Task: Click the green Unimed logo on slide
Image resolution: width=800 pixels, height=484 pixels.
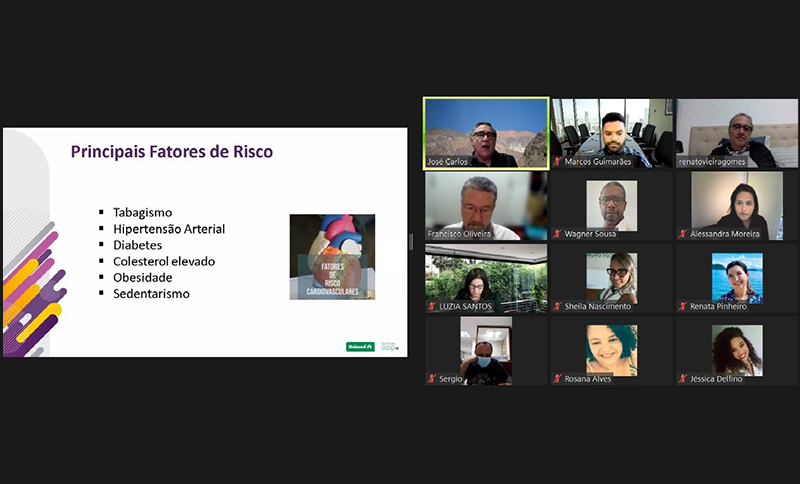Action: [x=360, y=347]
